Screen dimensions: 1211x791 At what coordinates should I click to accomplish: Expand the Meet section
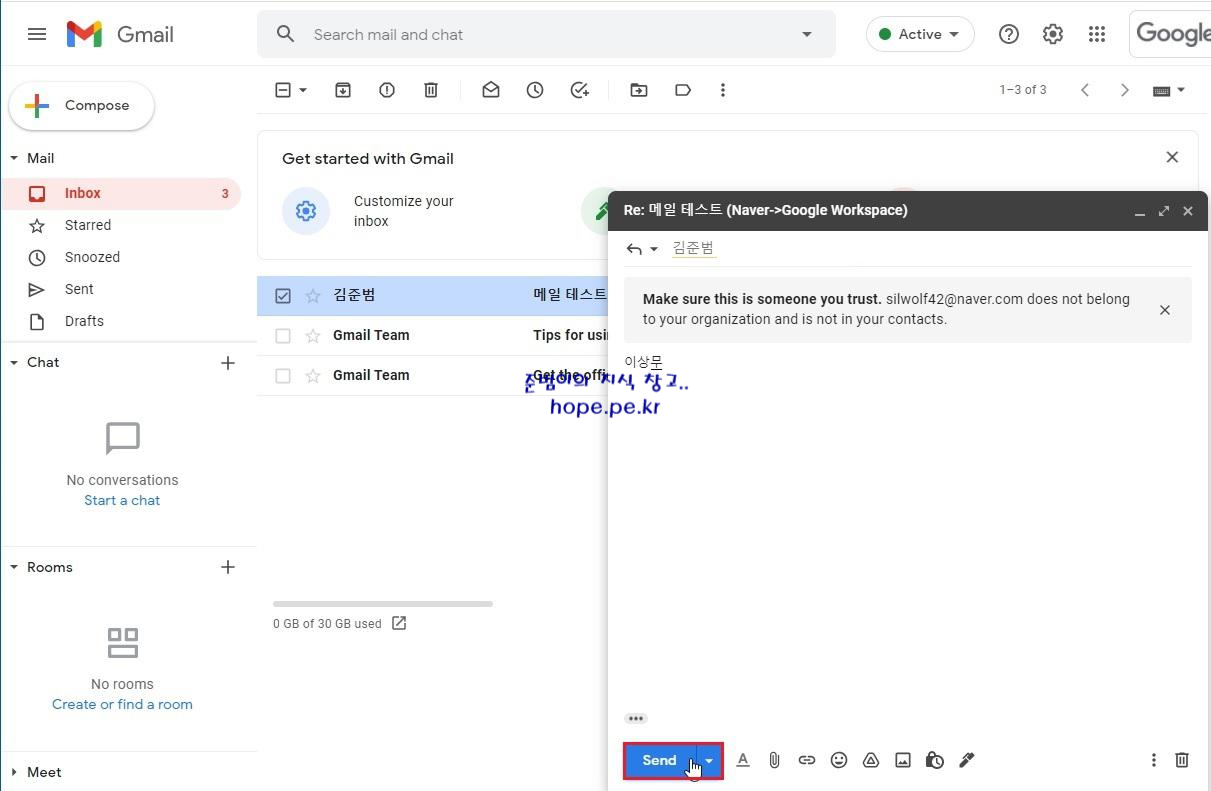14,772
